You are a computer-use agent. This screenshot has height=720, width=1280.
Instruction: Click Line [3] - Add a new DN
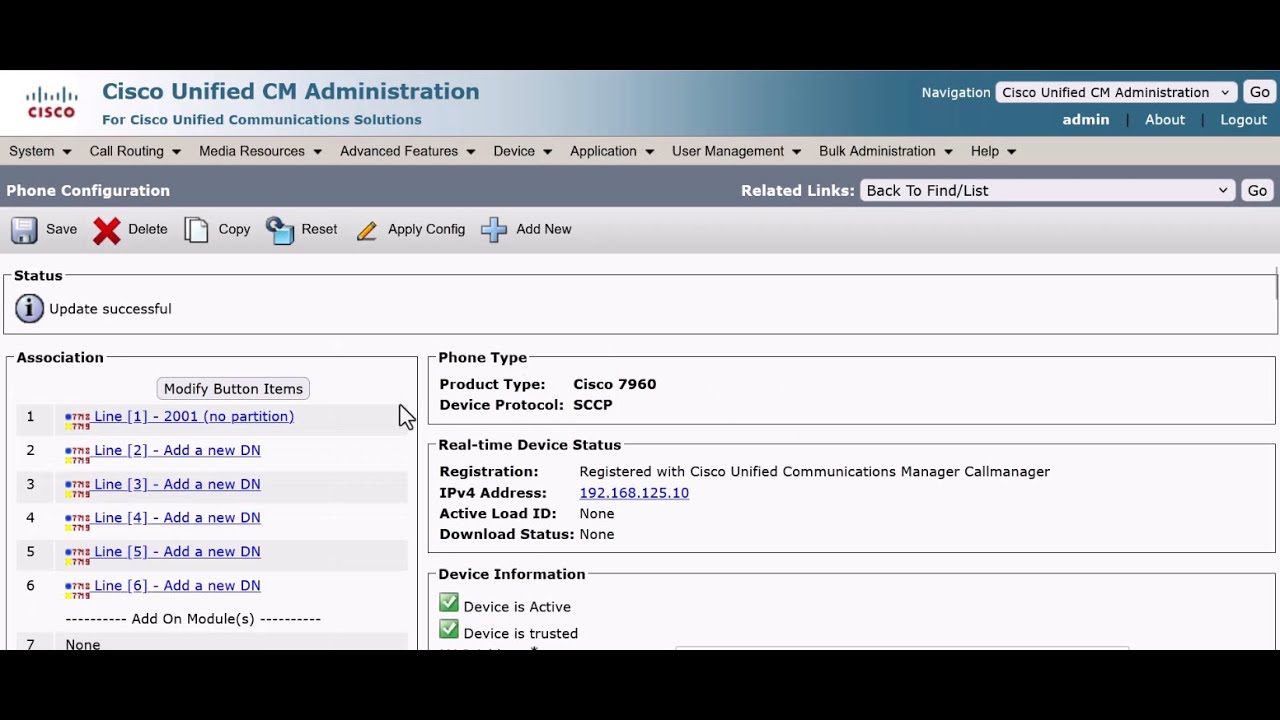pos(177,484)
